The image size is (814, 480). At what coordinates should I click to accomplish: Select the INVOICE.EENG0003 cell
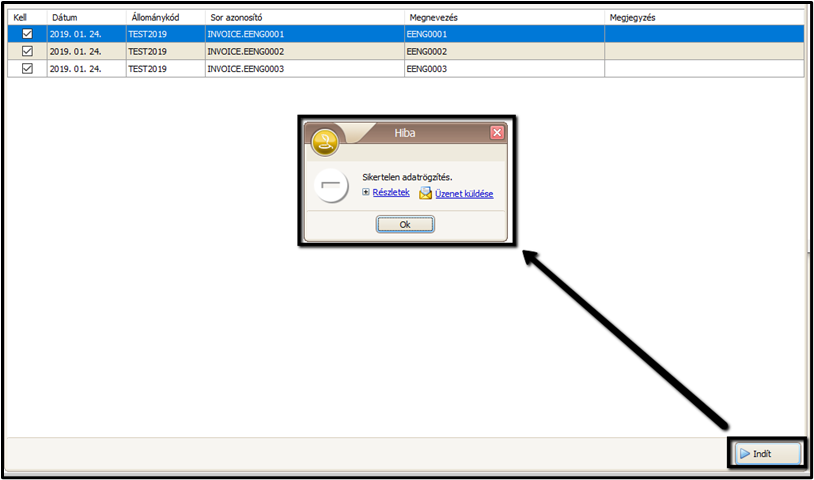[x=305, y=68]
